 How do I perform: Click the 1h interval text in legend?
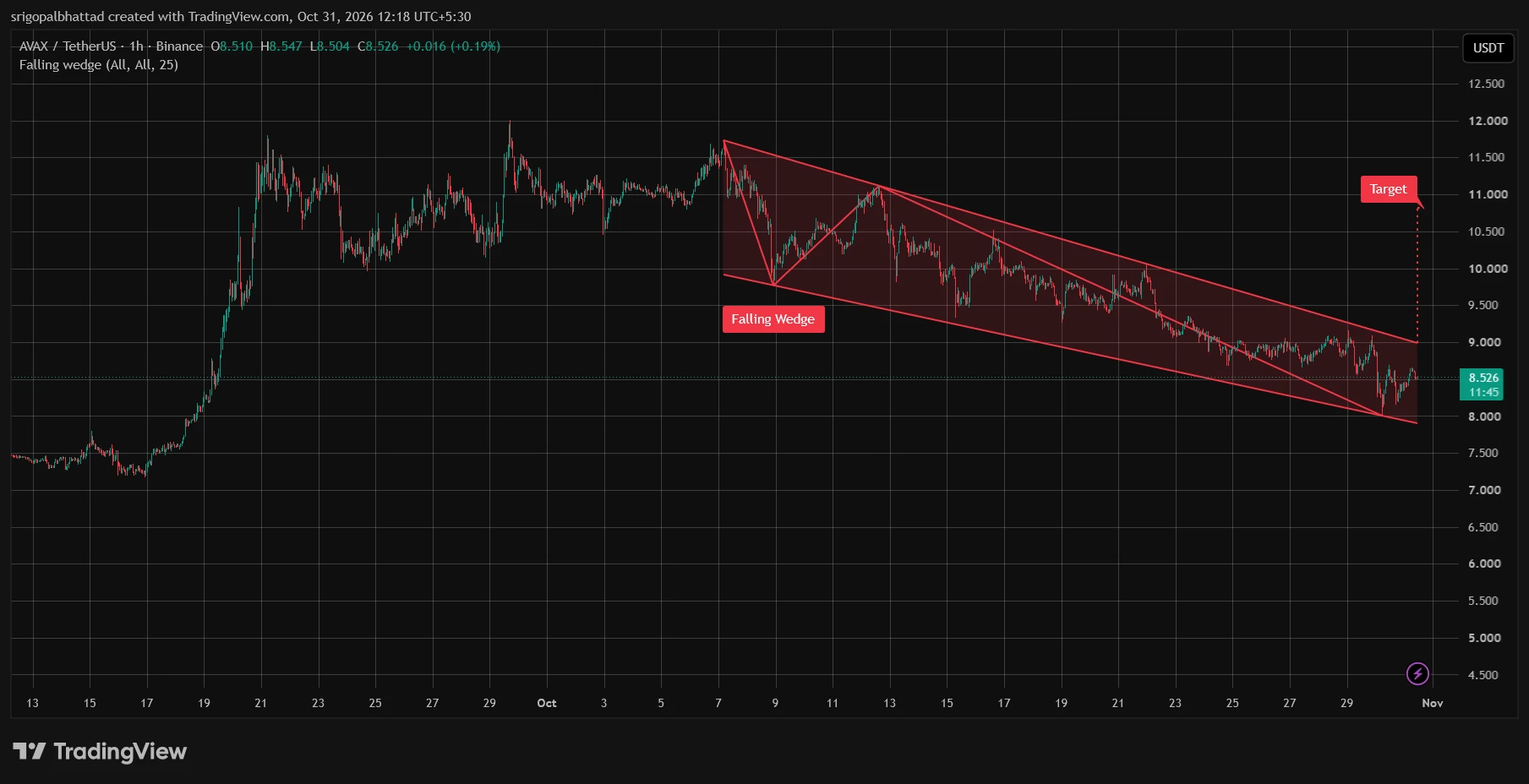click(136, 46)
